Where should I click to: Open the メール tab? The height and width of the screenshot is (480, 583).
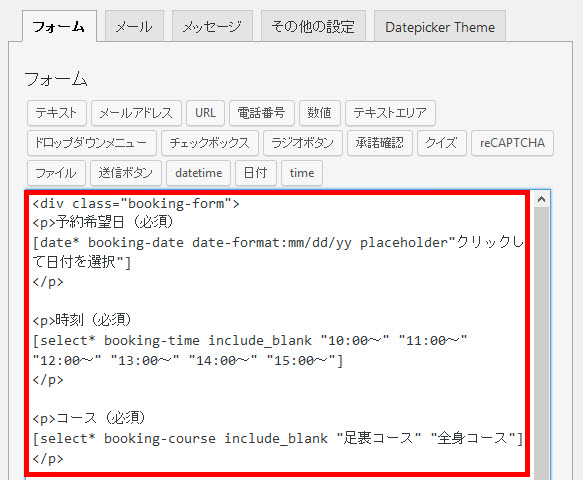coord(134,26)
